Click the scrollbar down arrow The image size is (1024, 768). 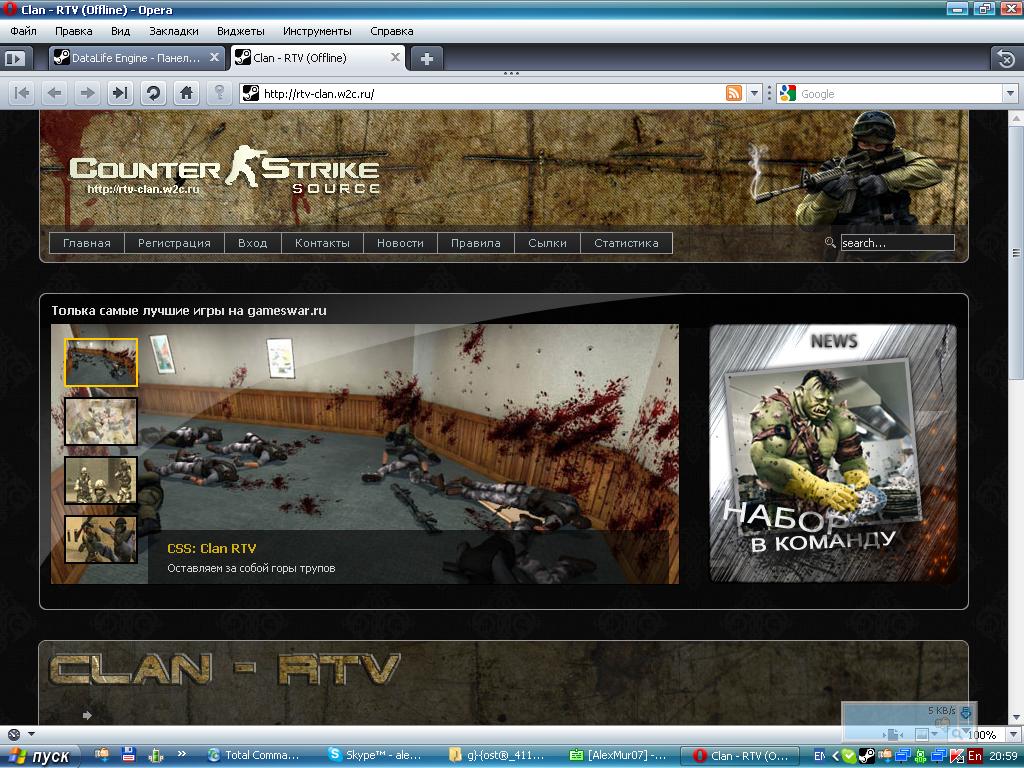point(1016,718)
